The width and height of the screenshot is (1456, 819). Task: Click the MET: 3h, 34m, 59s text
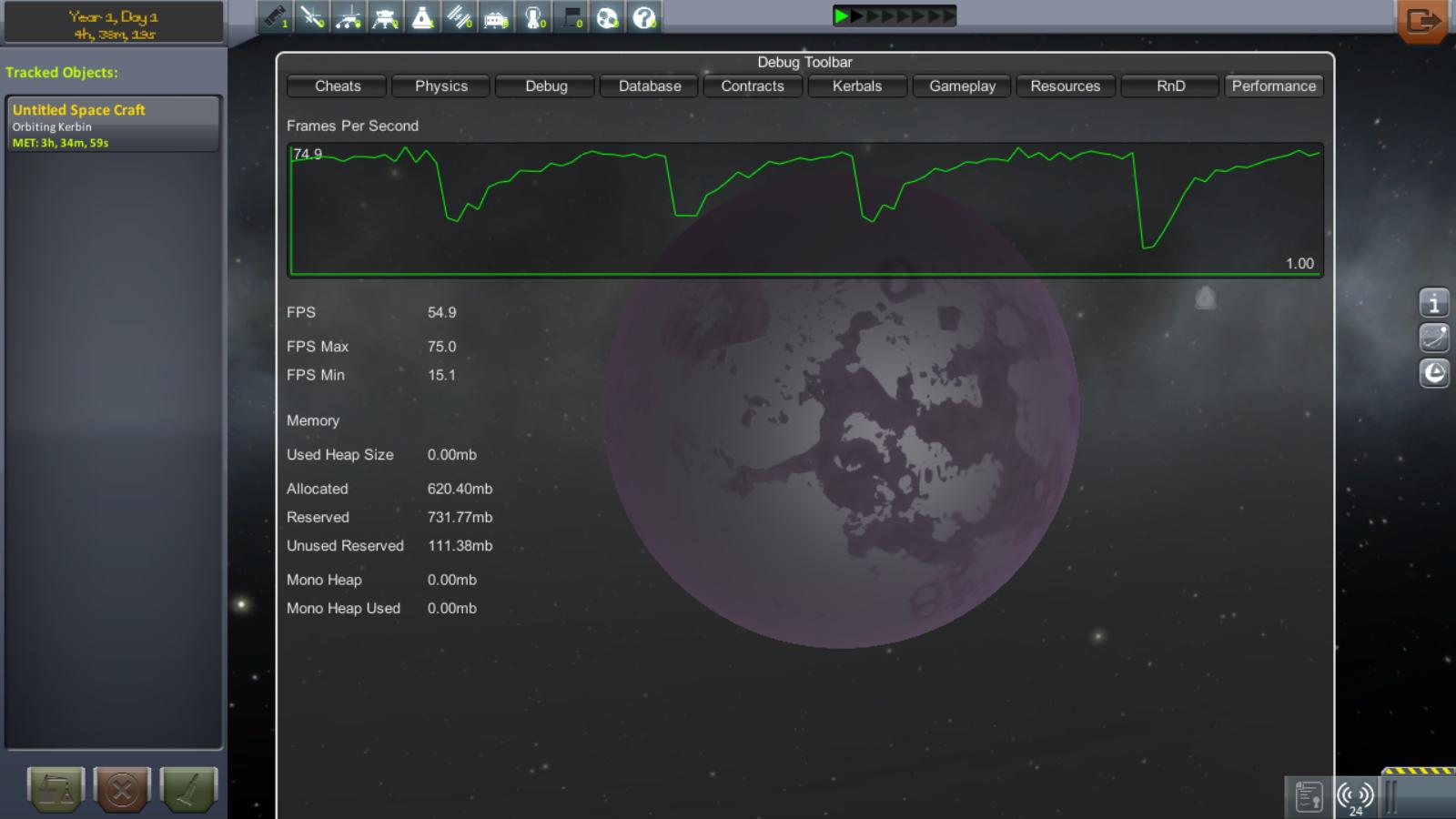[60, 143]
